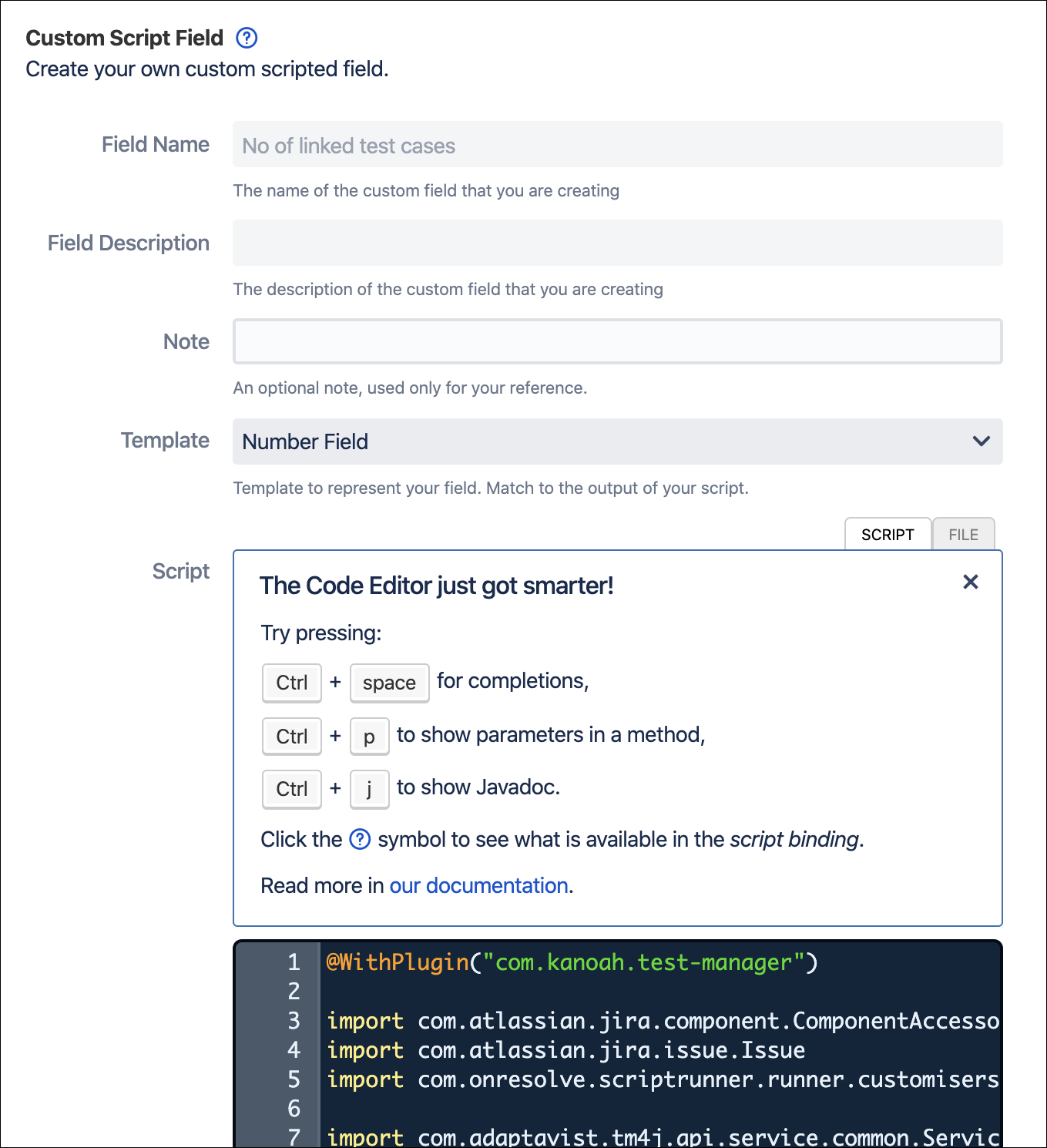Click the empty line 2 in the editor
Viewport: 1047px width, 1148px height.
click(462, 992)
